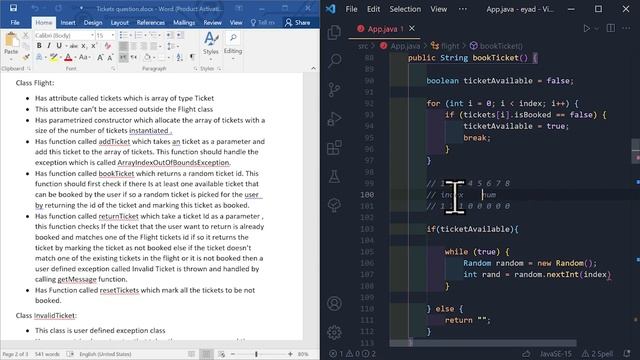
Task: Open the Styles gallery
Action: (211, 44)
